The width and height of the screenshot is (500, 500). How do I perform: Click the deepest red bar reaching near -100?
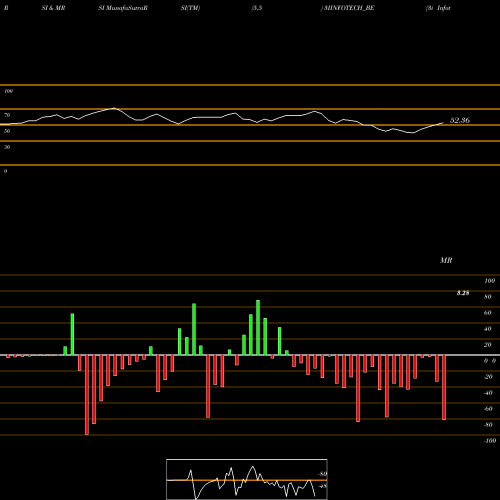pyautogui.click(x=87, y=395)
